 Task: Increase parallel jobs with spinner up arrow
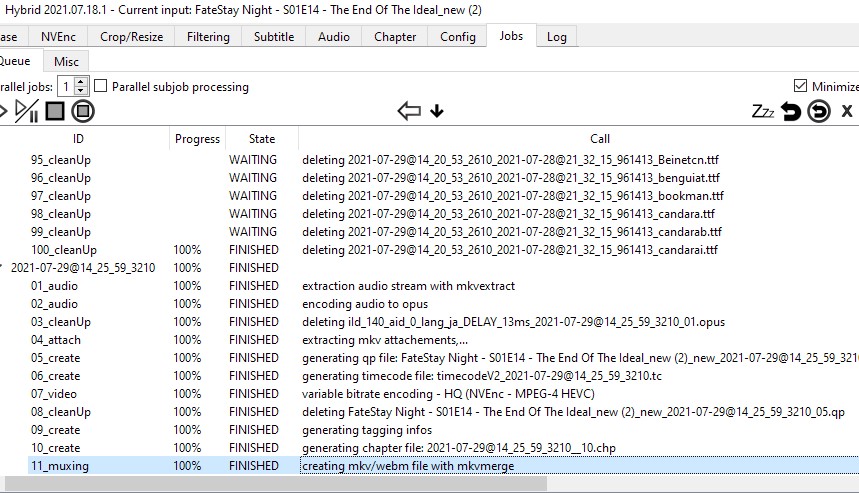82,82
